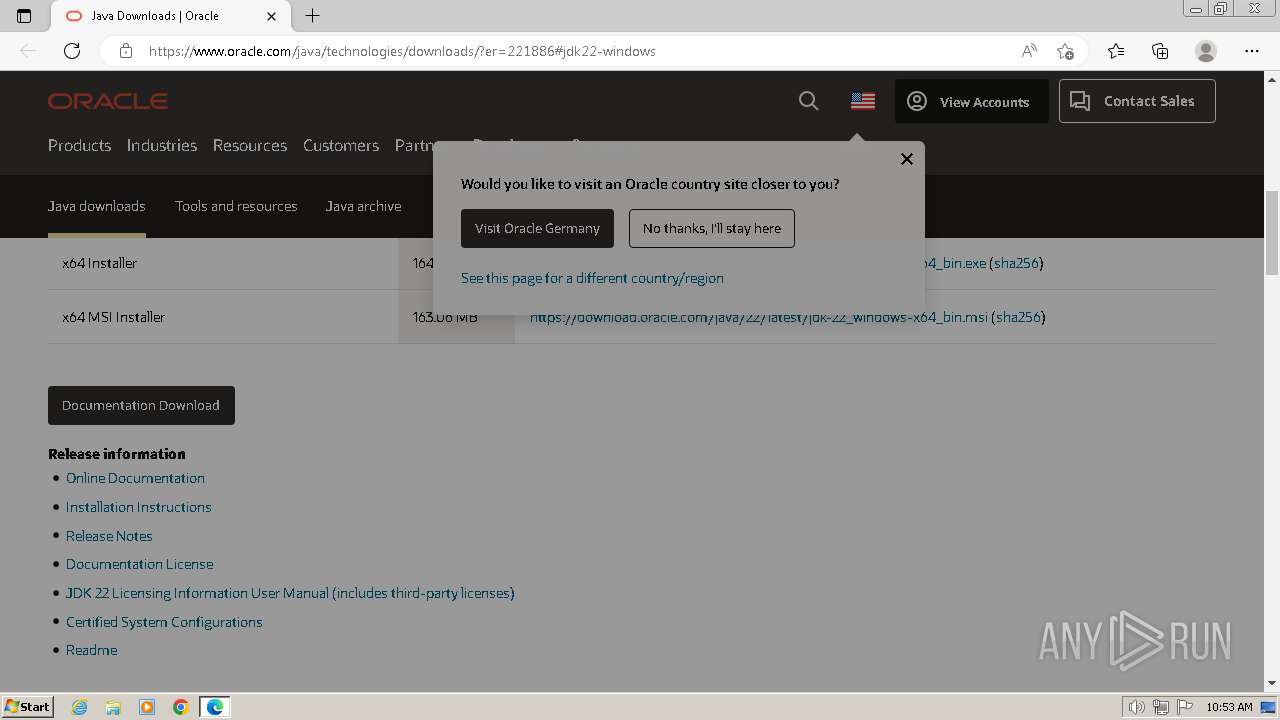Image resolution: width=1280 pixels, height=720 pixels.
Task: Open the site search magnifier icon
Action: point(809,101)
